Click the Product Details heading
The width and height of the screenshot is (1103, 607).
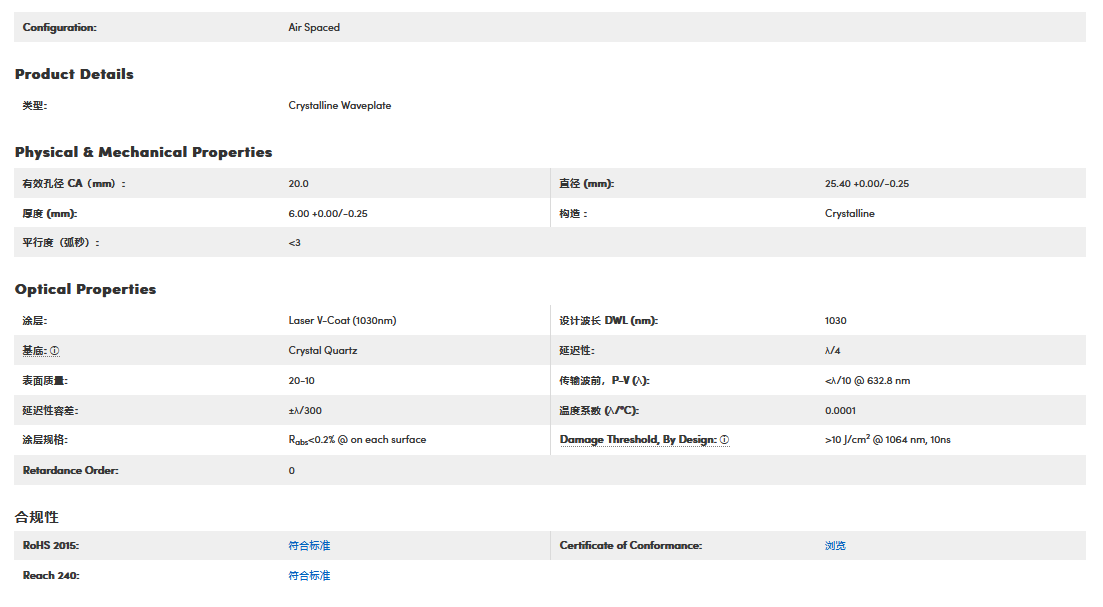(74, 74)
